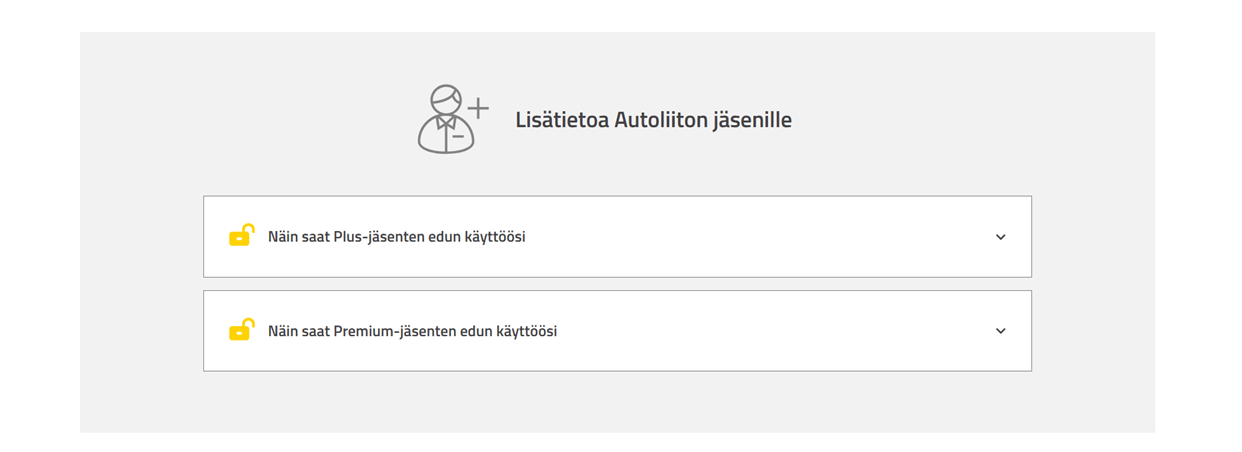Click the word 'käyttöösi' in the Premium row
This screenshot has height=452, width=1242.
point(526,331)
